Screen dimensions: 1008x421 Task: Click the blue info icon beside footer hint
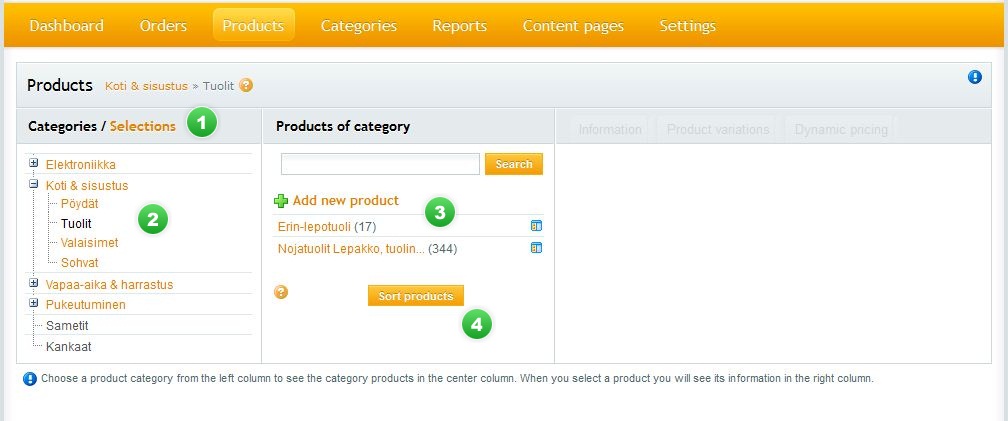(x=30, y=379)
